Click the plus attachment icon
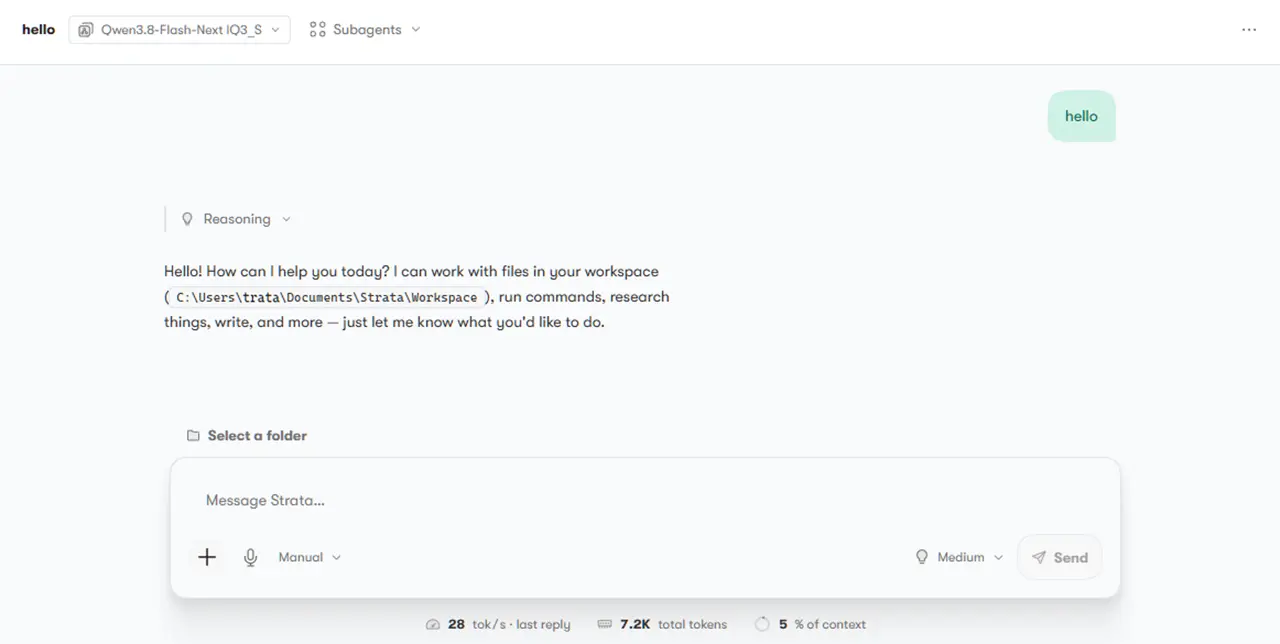This screenshot has width=1280, height=644. (x=207, y=557)
